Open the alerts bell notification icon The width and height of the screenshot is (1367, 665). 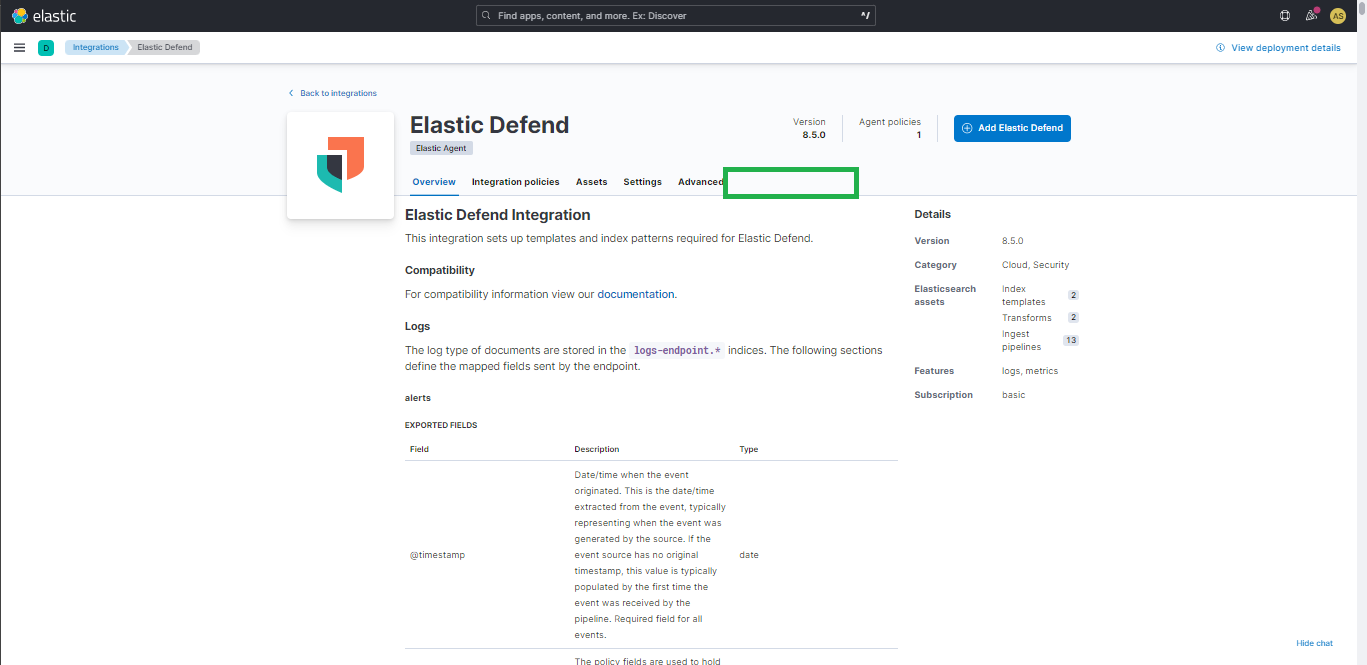[1311, 15]
